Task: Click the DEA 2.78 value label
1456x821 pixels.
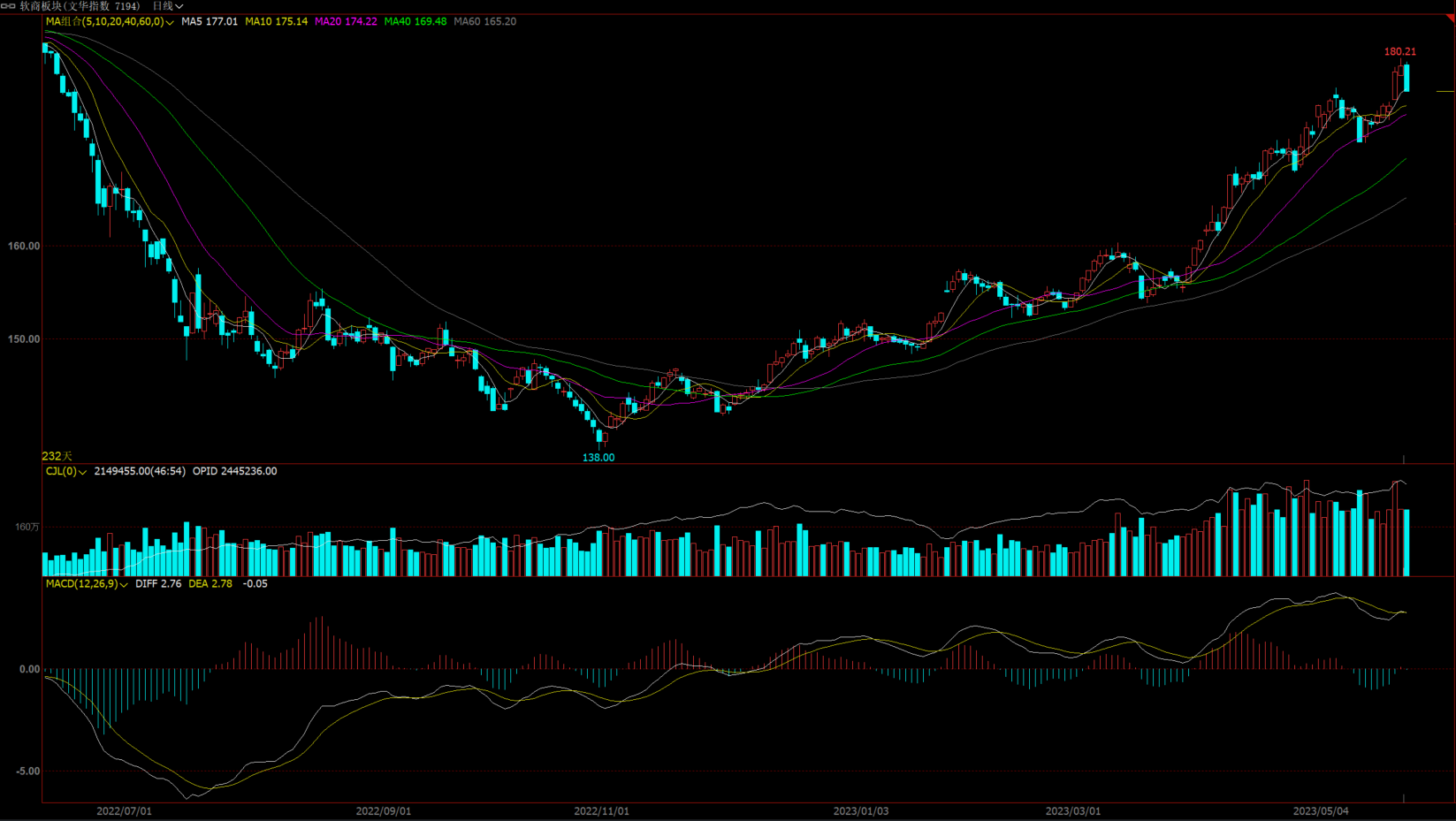Action: coord(210,583)
